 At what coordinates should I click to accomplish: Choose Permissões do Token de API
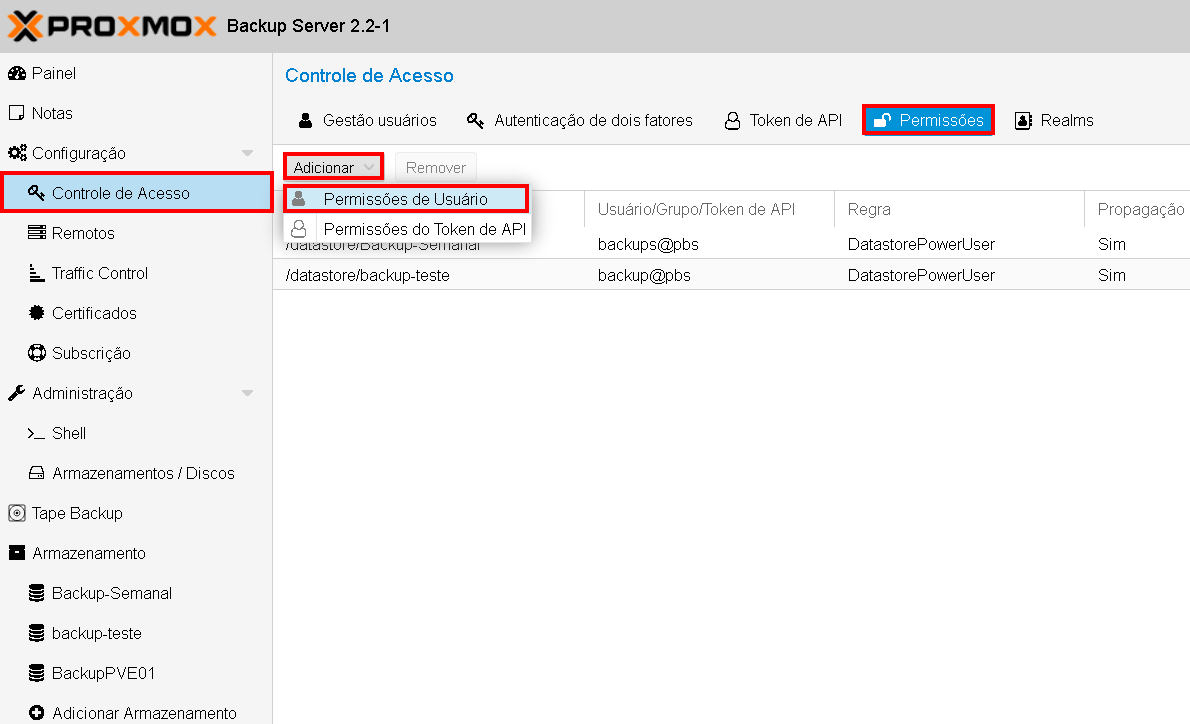(424, 229)
